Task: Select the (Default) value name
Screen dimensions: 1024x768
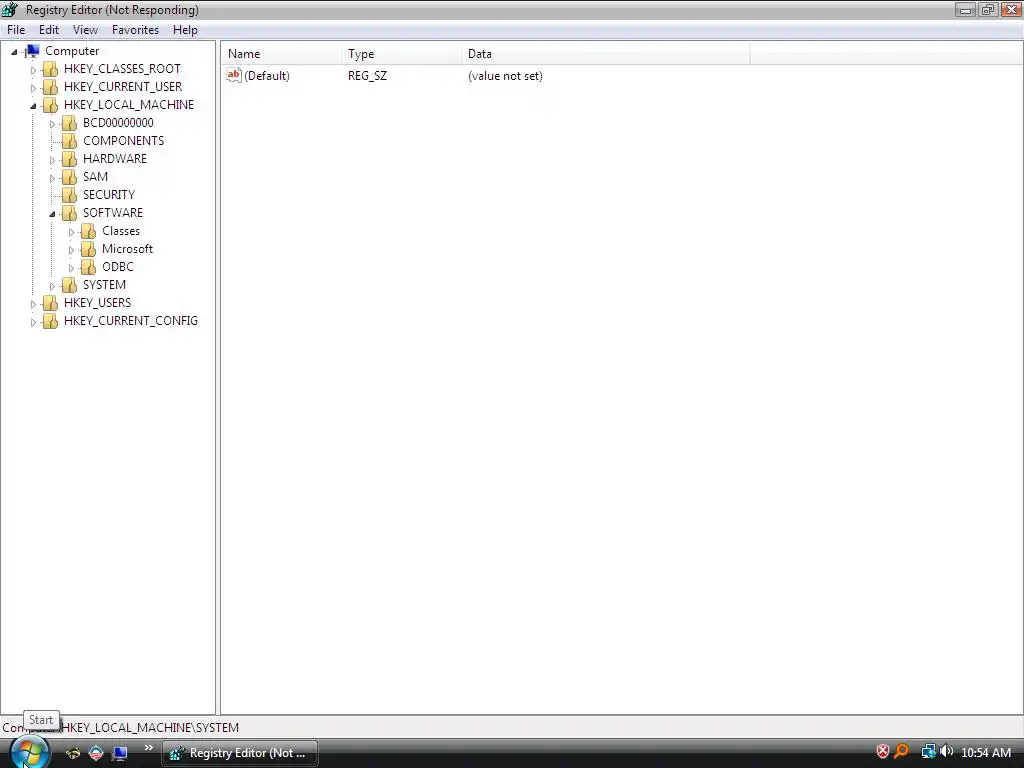Action: pyautogui.click(x=266, y=76)
